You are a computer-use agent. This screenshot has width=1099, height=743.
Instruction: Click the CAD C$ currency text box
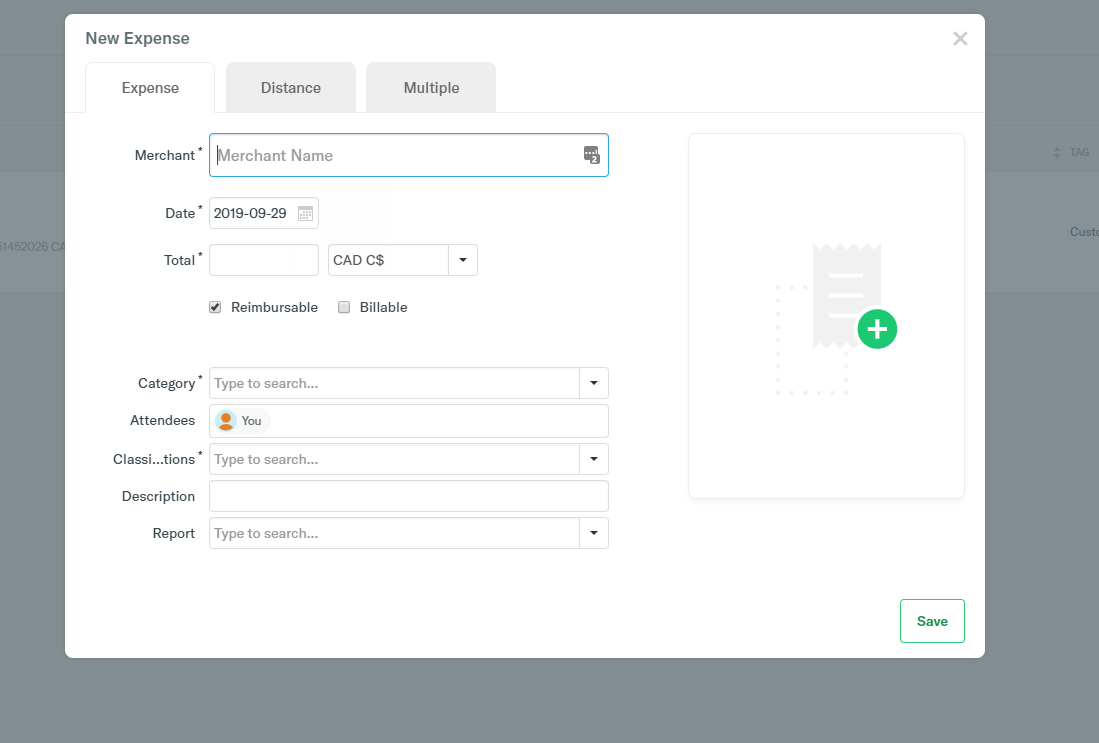388,260
